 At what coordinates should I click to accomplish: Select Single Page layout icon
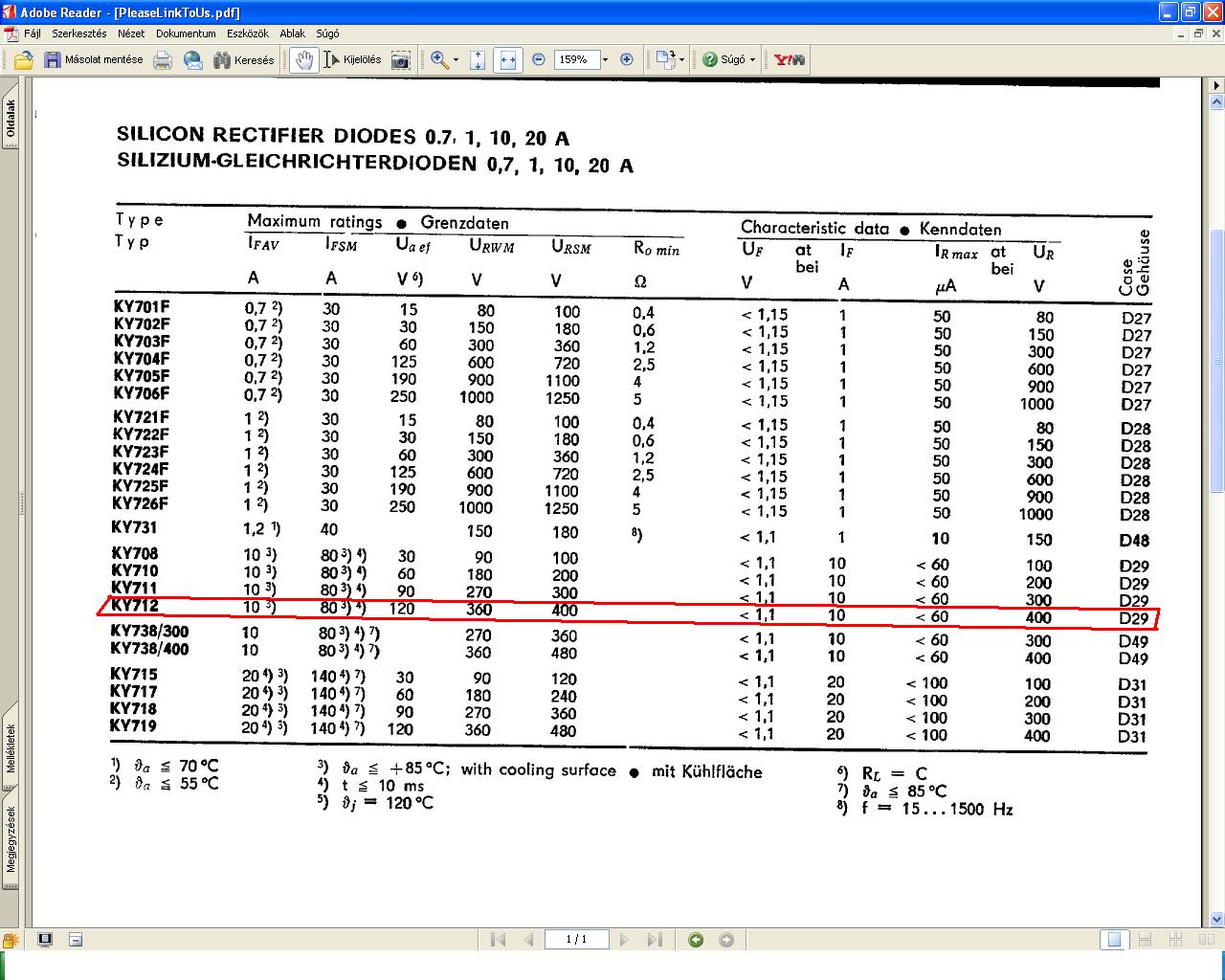[1113, 940]
